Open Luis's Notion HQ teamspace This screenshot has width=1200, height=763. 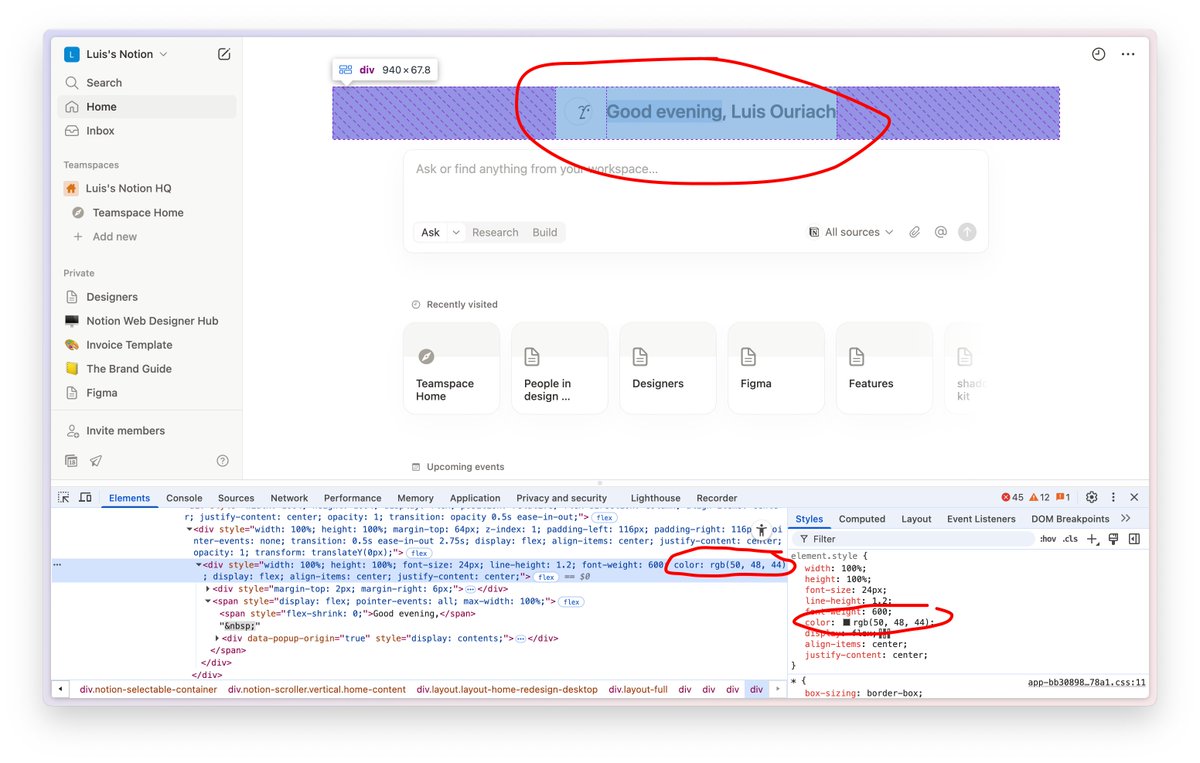[148, 189]
